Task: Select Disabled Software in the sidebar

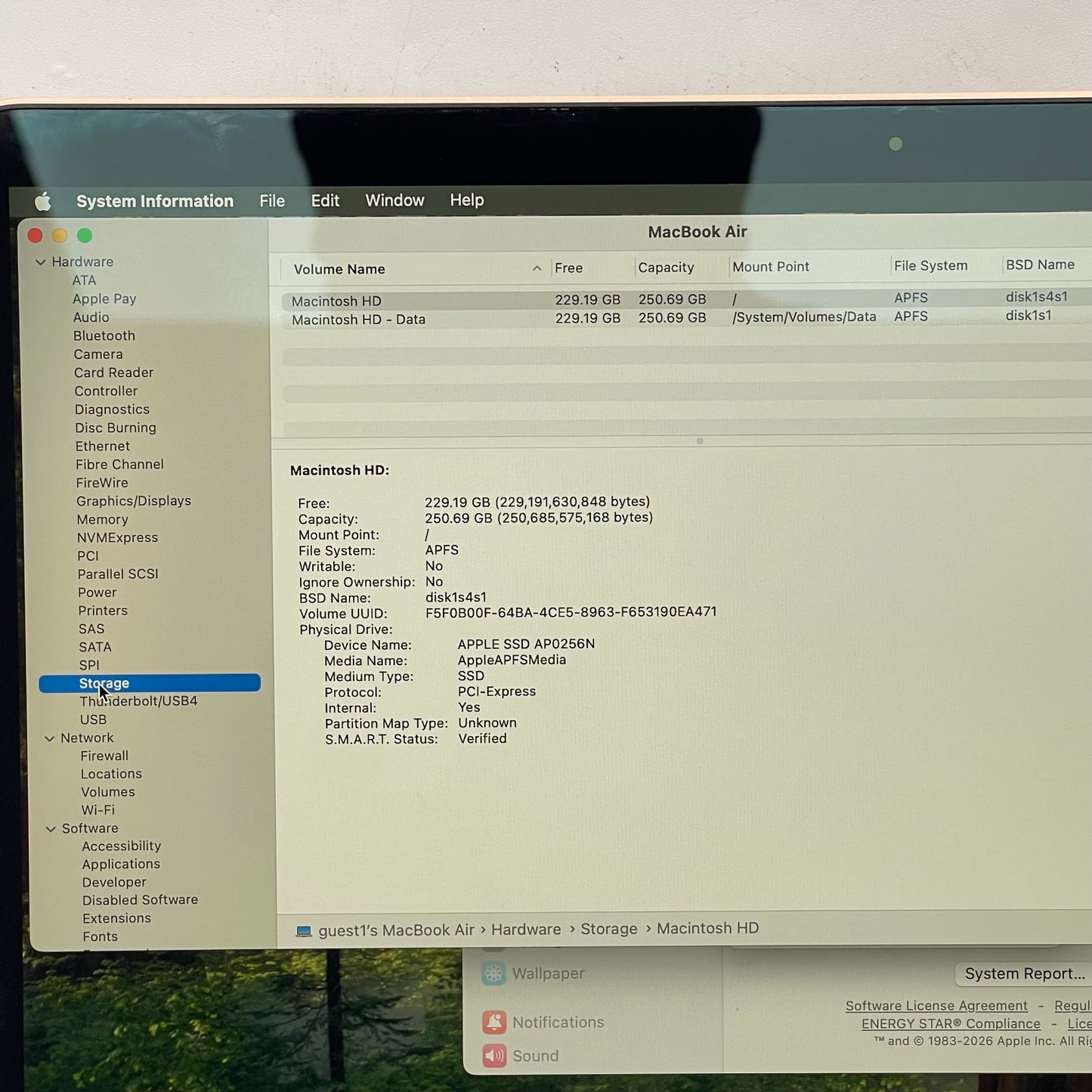Action: [x=141, y=900]
